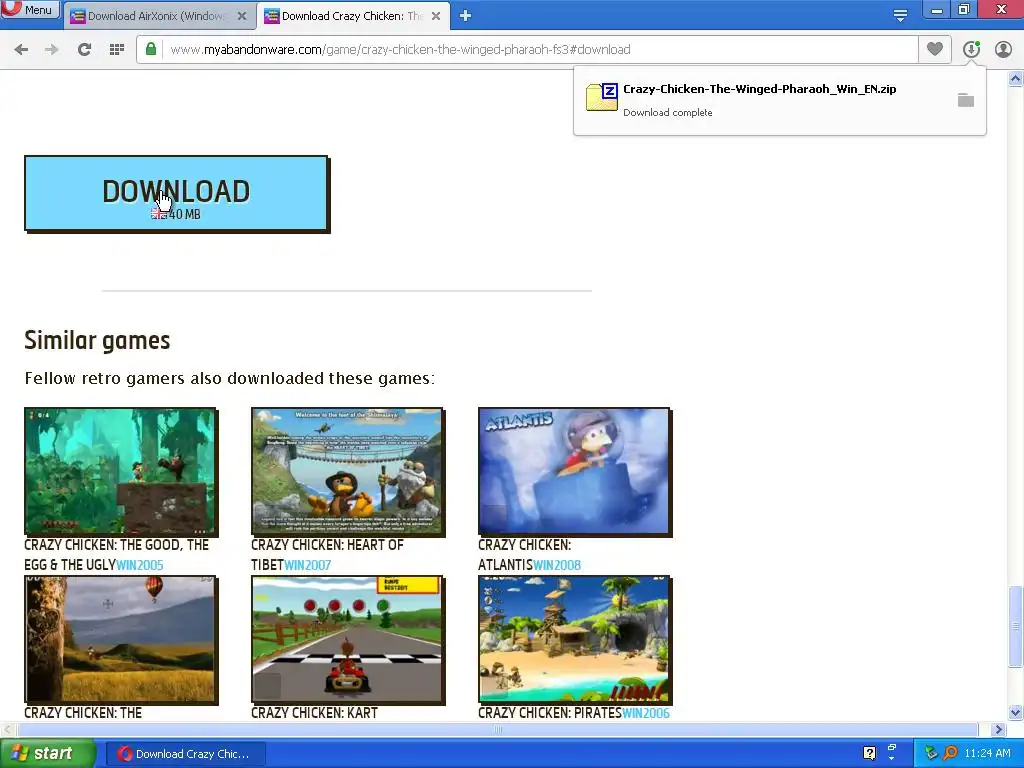Screen dimensions: 1024x768
Task: Open the tab list menu icon
Action: pyautogui.click(x=900, y=15)
